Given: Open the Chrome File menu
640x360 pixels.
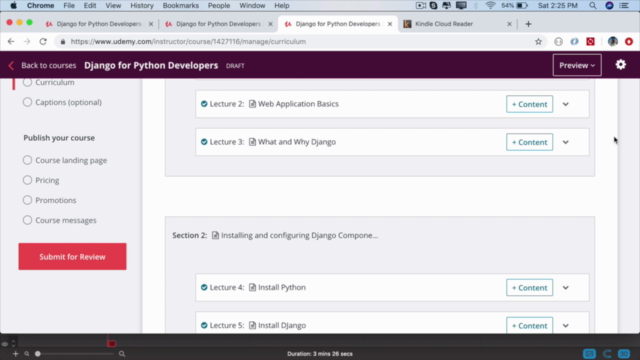Looking at the screenshot, I should pos(69,5).
